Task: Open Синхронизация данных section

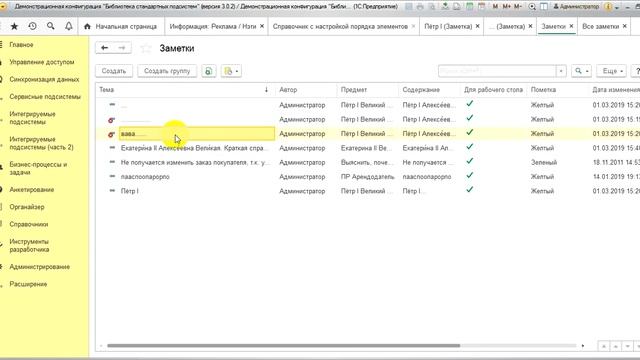Action: tap(44, 79)
